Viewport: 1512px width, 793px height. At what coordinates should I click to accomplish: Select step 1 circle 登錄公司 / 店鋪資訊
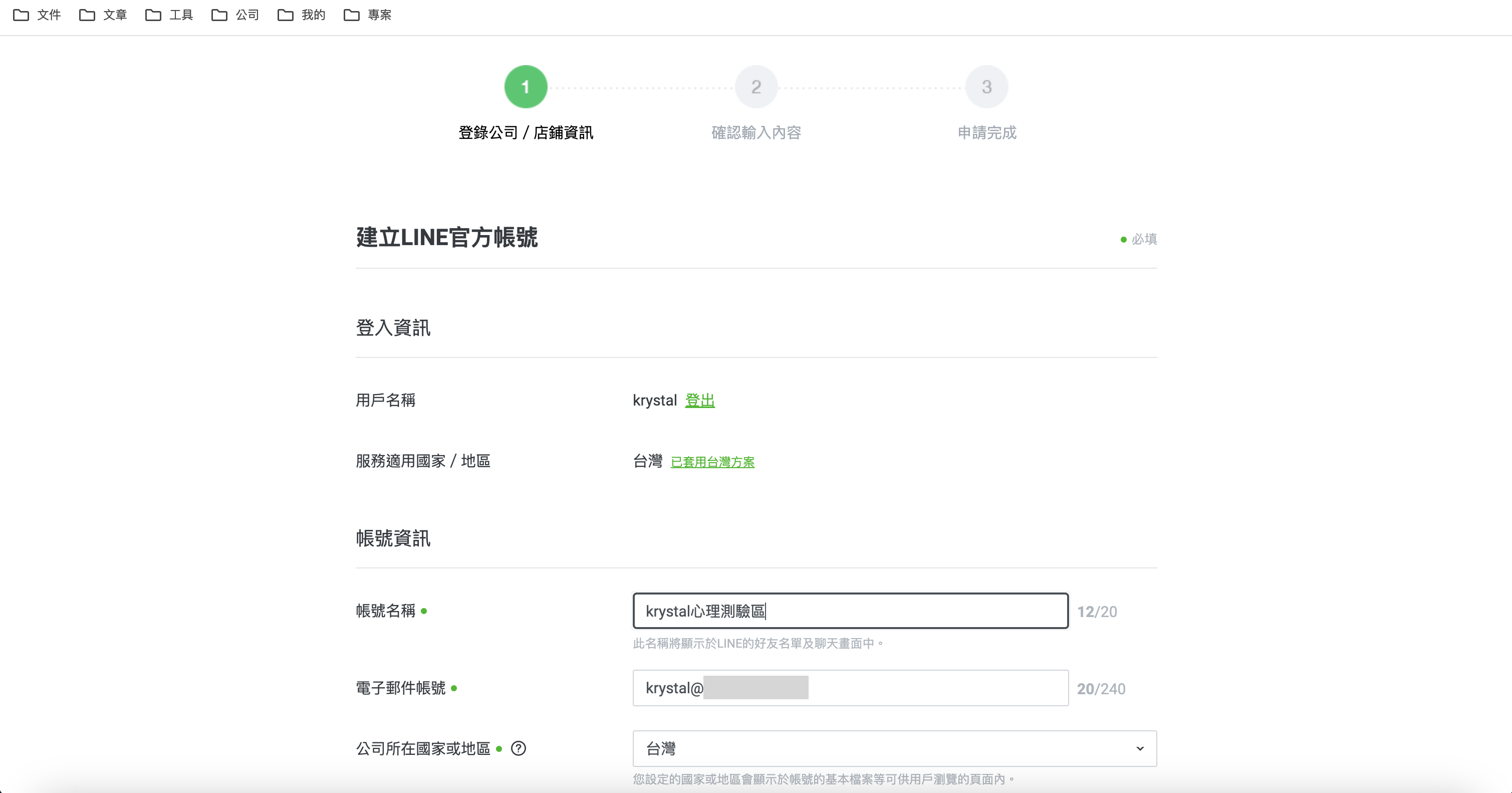(x=526, y=87)
